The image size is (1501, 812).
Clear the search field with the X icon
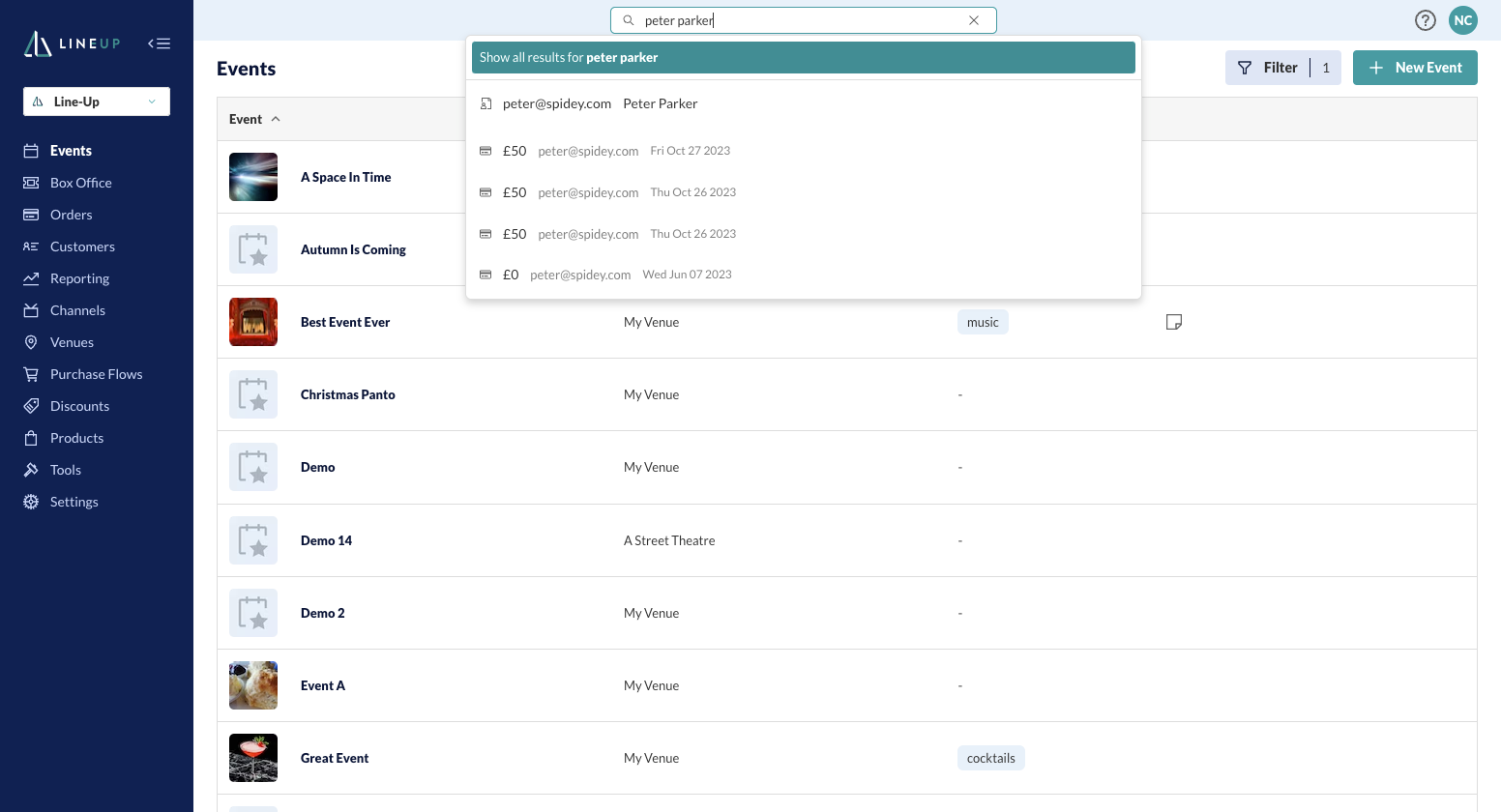click(x=974, y=20)
